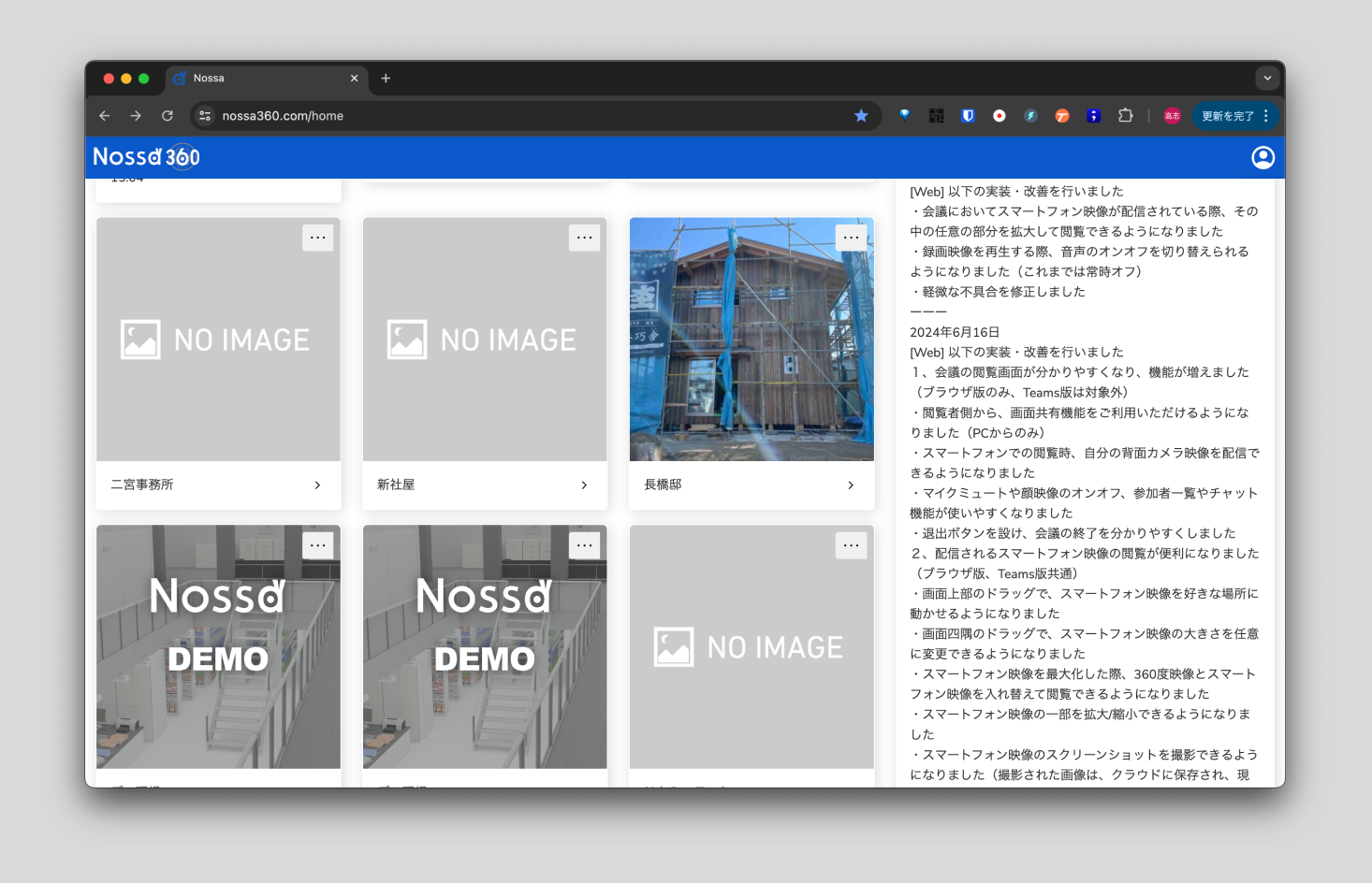
Task: View site information icon in address bar
Action: 205,116
